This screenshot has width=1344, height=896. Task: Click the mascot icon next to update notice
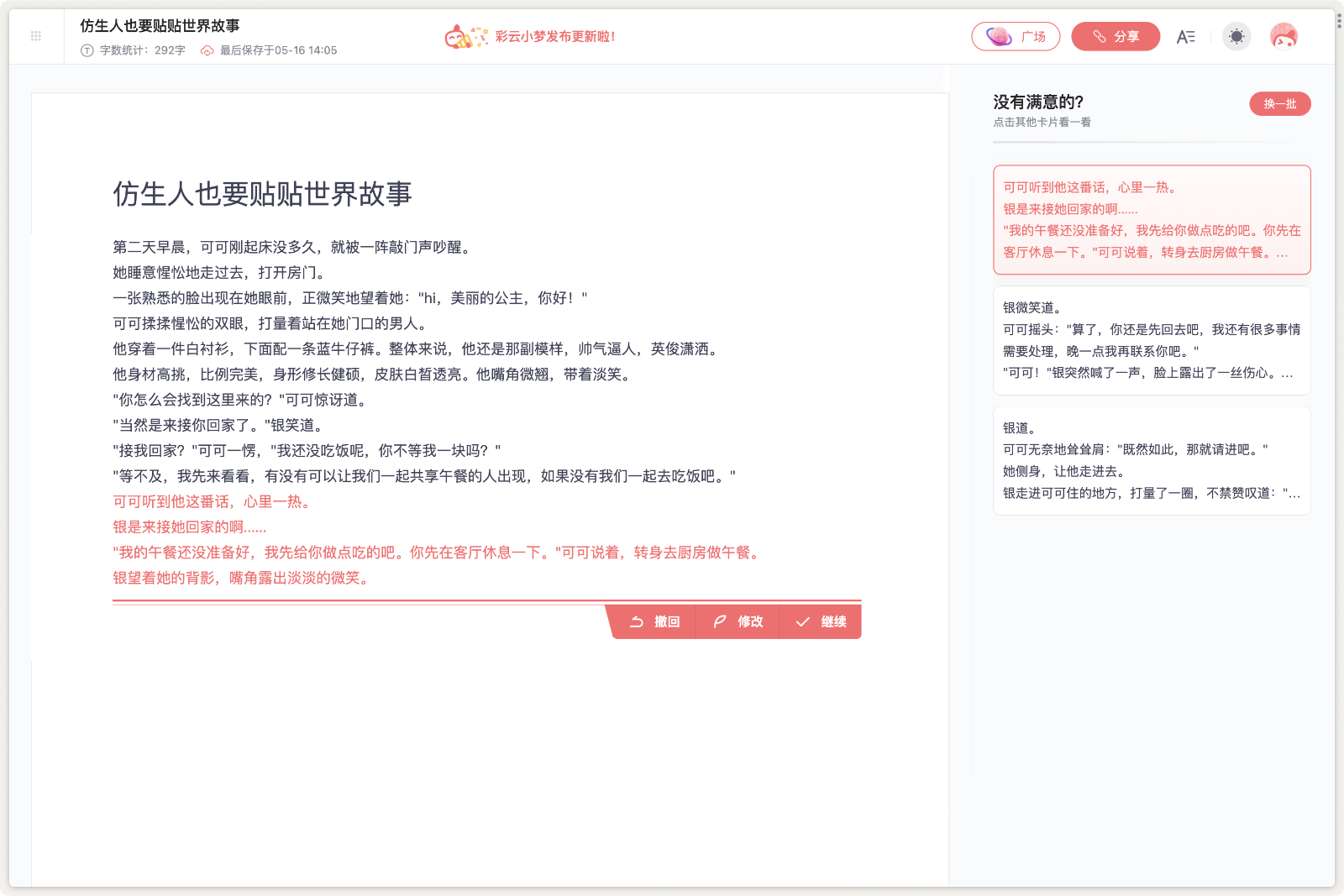point(458,36)
